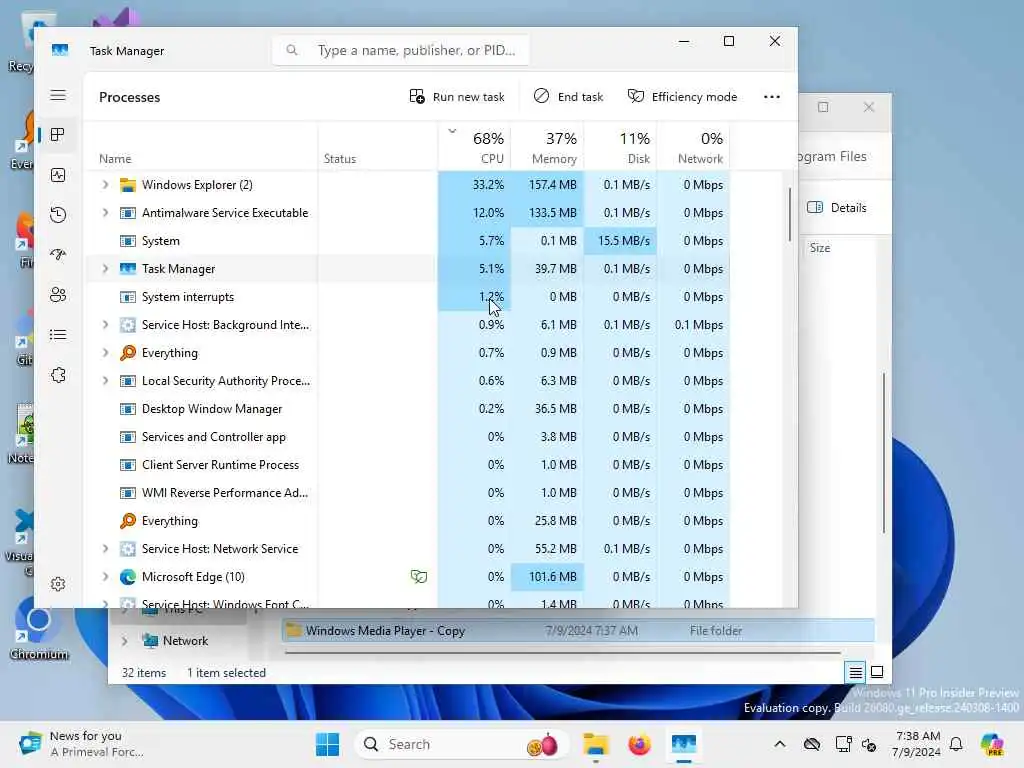
Task: Expand Service Host: Background Intelligent Transfer row
Action: (105, 325)
